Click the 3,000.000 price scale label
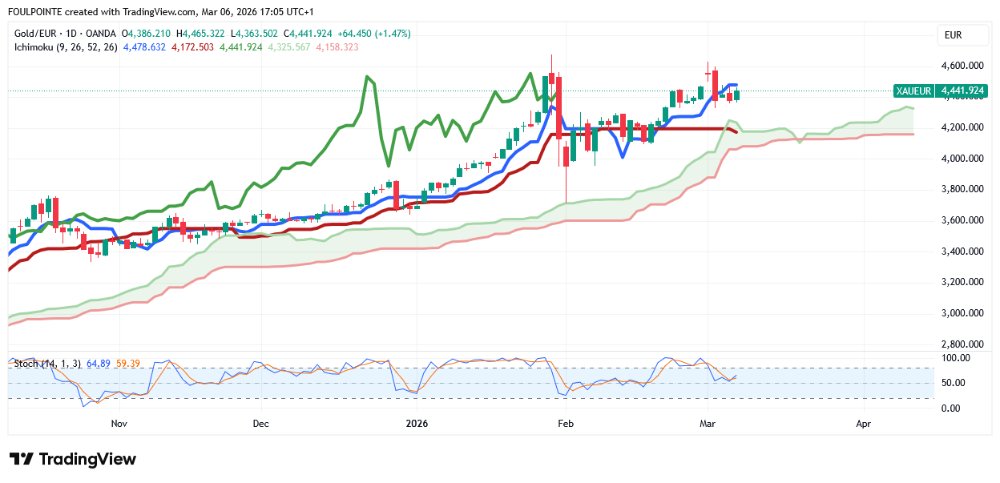Viewport: 1000px width, 483px height. [x=964, y=313]
